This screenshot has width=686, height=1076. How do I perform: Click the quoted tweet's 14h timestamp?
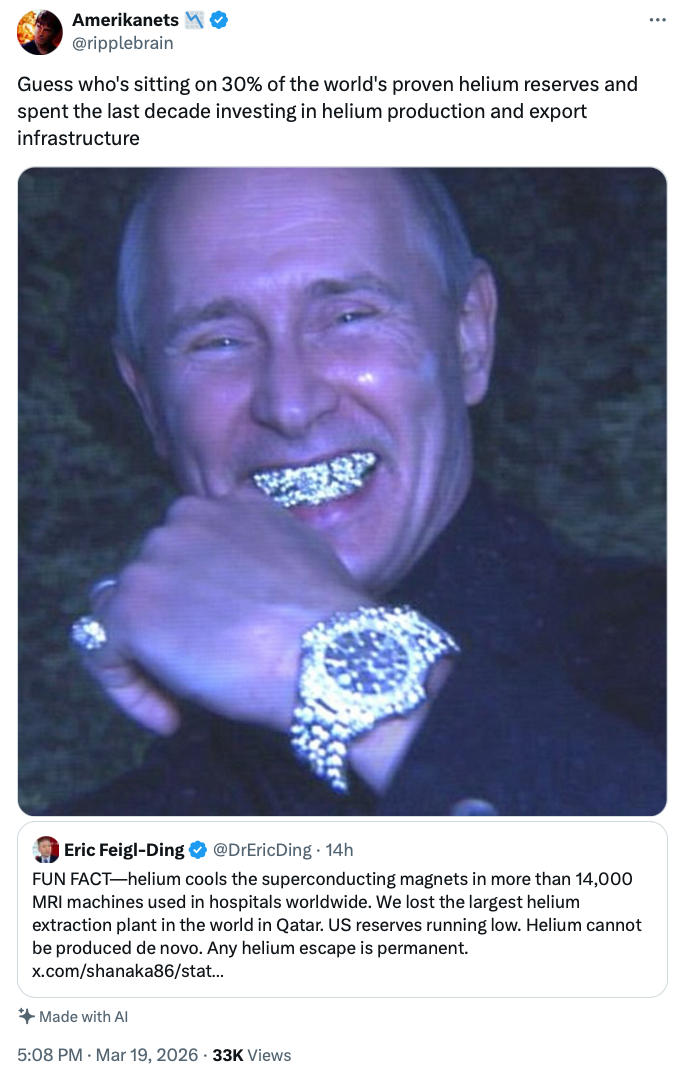[x=340, y=850]
